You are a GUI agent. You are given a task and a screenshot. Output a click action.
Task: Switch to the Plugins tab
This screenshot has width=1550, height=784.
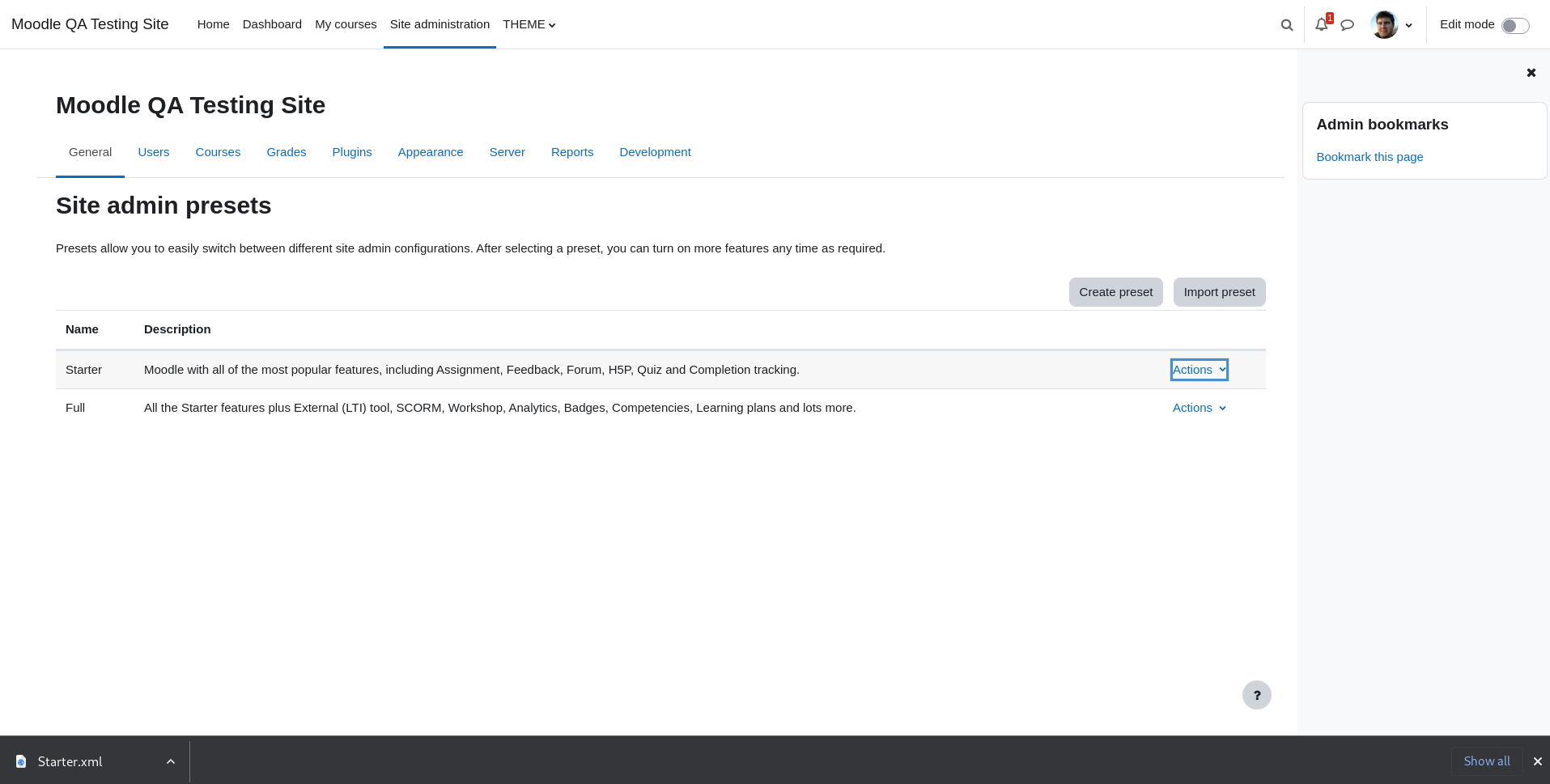[x=352, y=152]
